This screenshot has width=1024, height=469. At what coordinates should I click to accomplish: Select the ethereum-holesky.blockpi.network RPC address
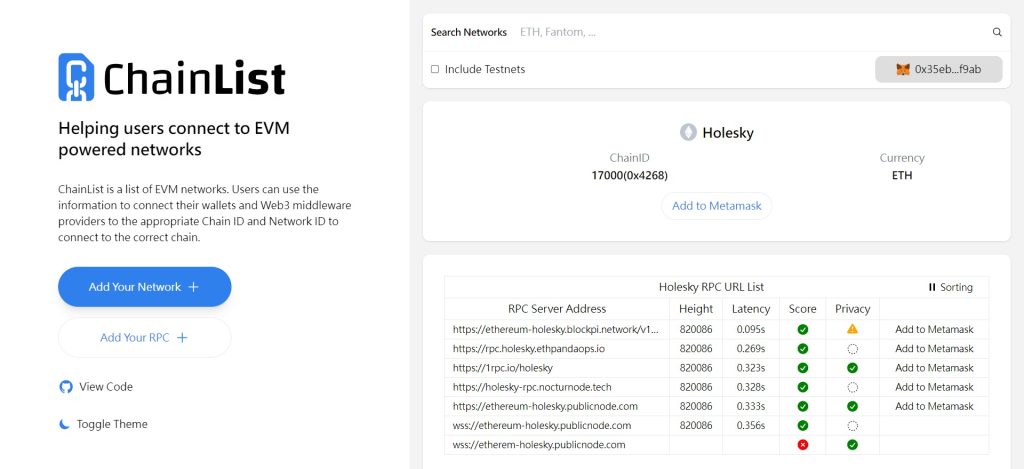[x=556, y=329]
